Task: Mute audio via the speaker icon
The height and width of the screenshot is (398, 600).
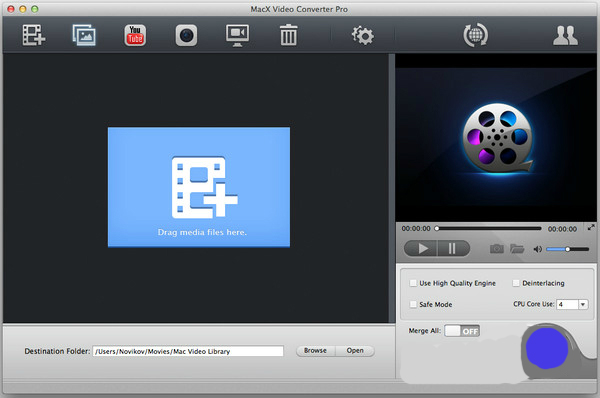Action: 538,249
